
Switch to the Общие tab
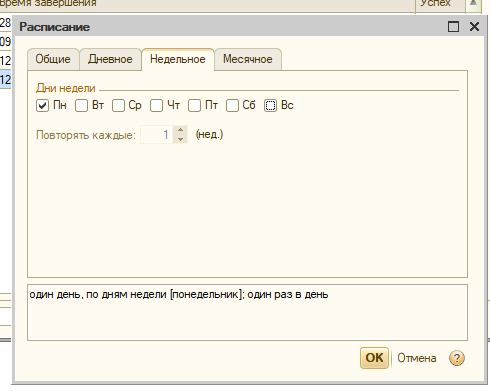tap(53, 59)
